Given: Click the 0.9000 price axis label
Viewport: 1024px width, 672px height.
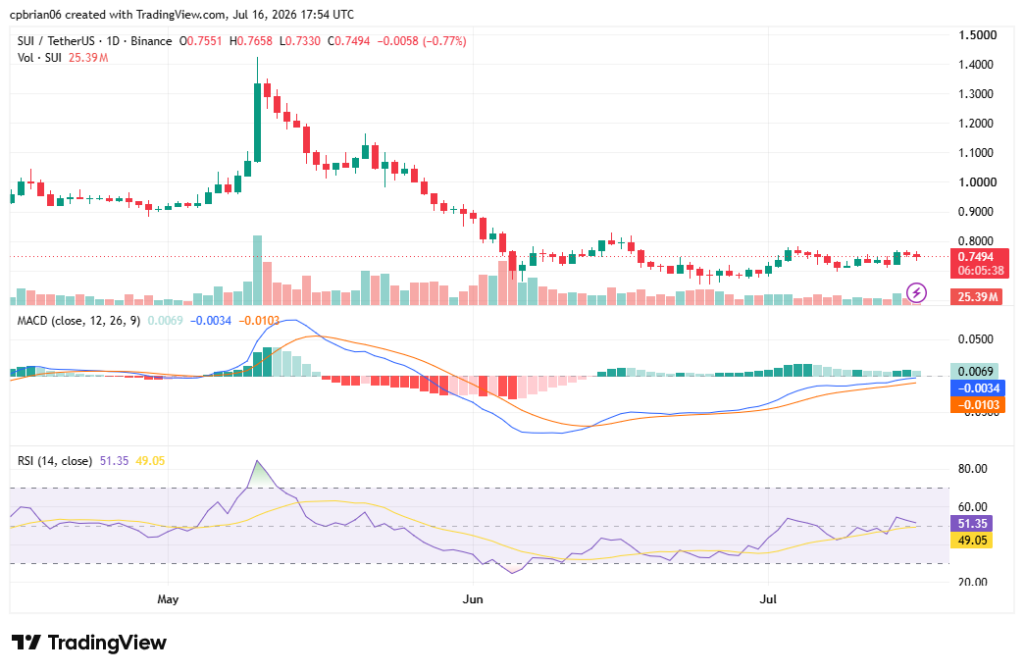Looking at the screenshot, I should [976, 212].
